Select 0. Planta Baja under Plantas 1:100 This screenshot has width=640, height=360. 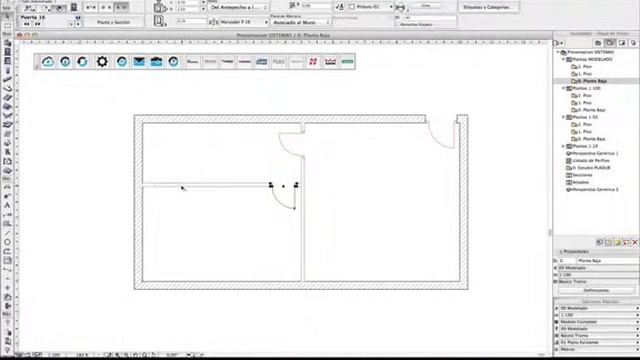coord(590,110)
